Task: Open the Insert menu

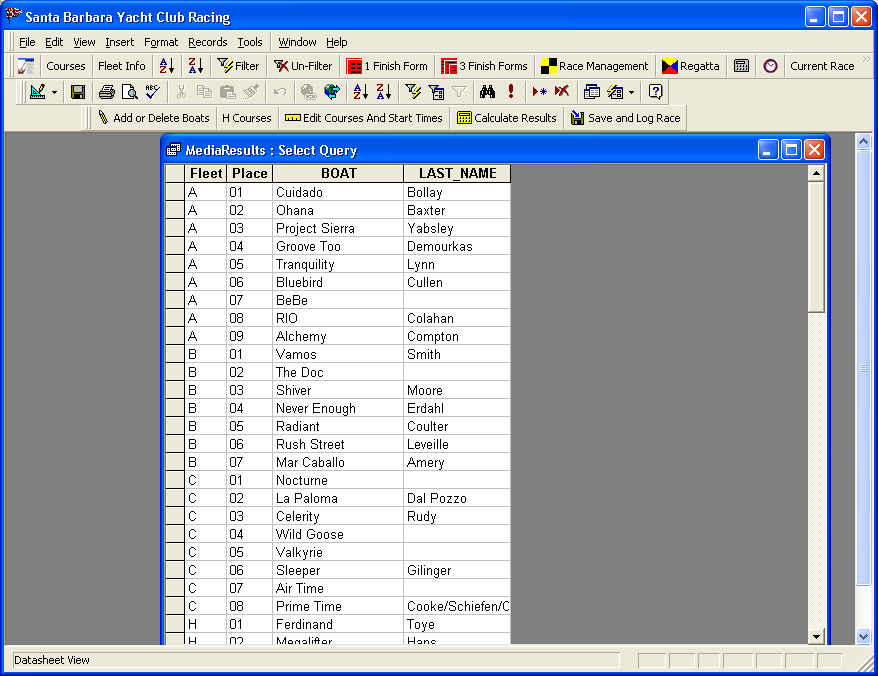Action: click(x=119, y=42)
